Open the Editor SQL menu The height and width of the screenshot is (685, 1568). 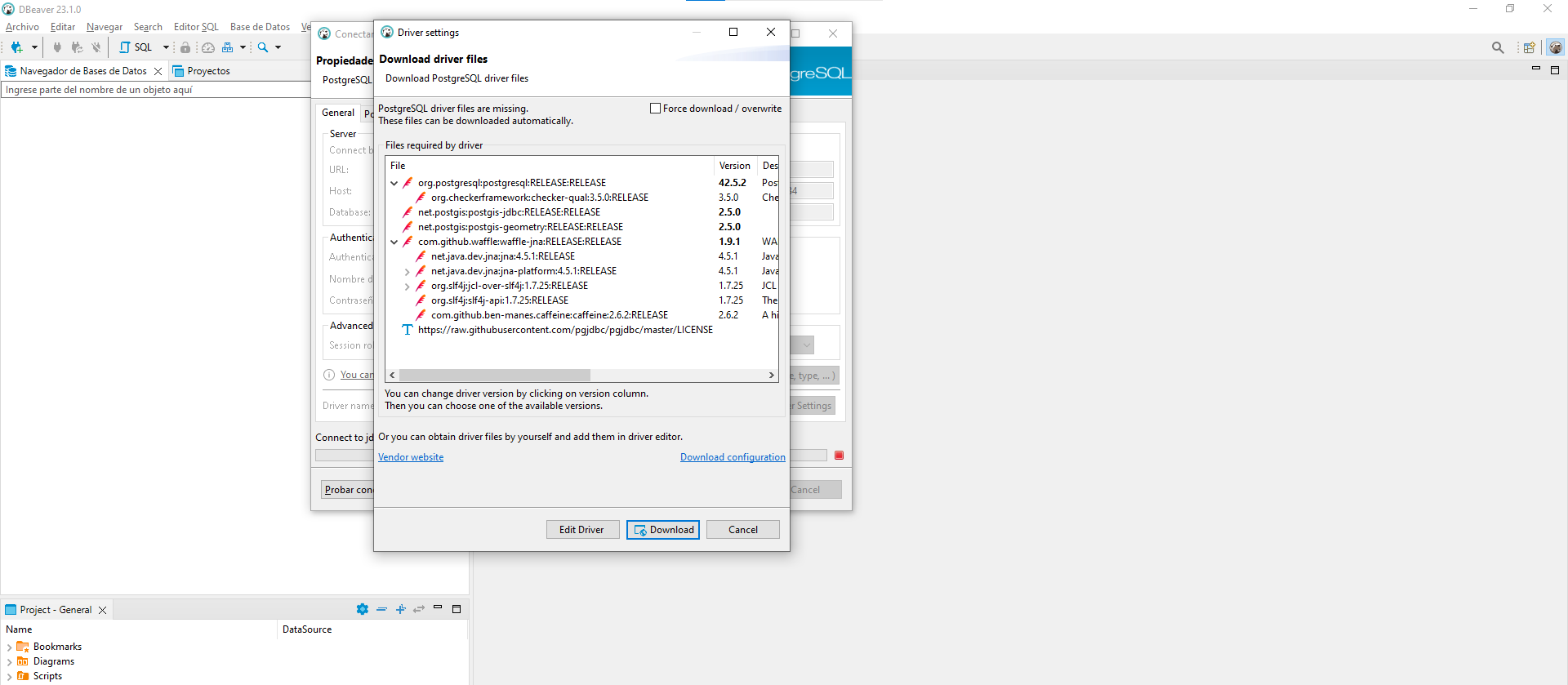(x=196, y=27)
